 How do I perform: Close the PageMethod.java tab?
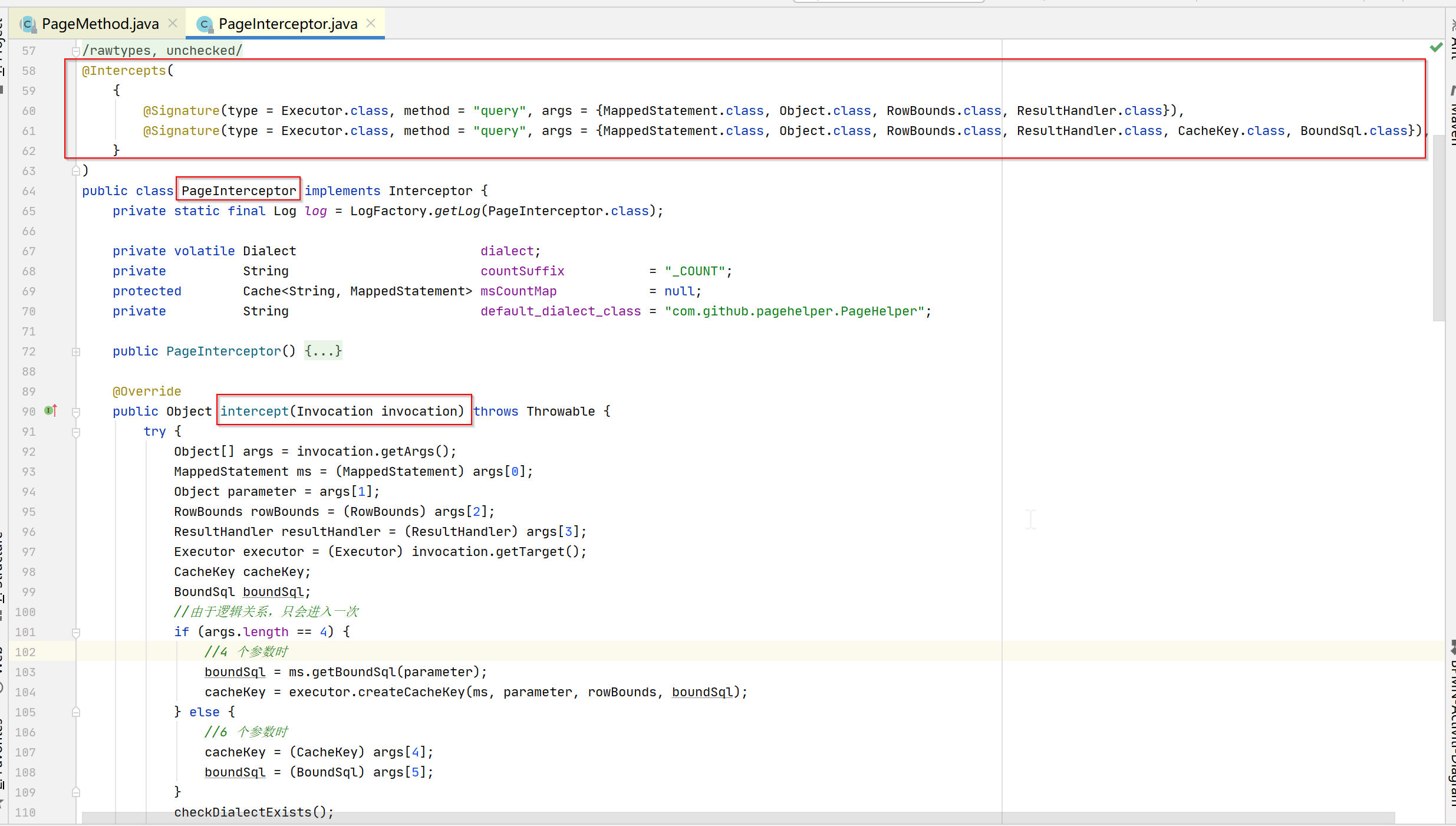(x=173, y=23)
